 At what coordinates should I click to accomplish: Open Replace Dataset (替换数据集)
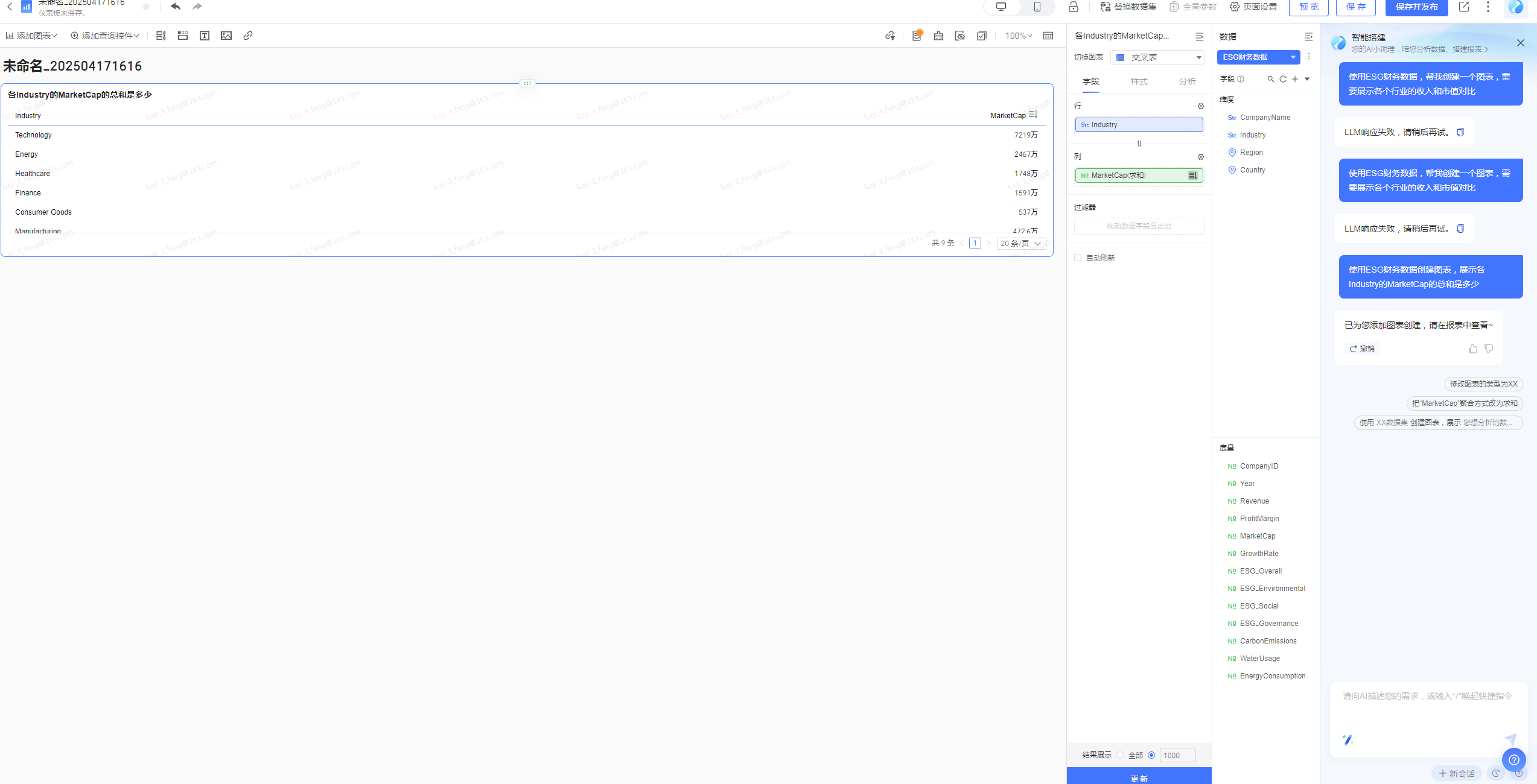pyautogui.click(x=1128, y=7)
